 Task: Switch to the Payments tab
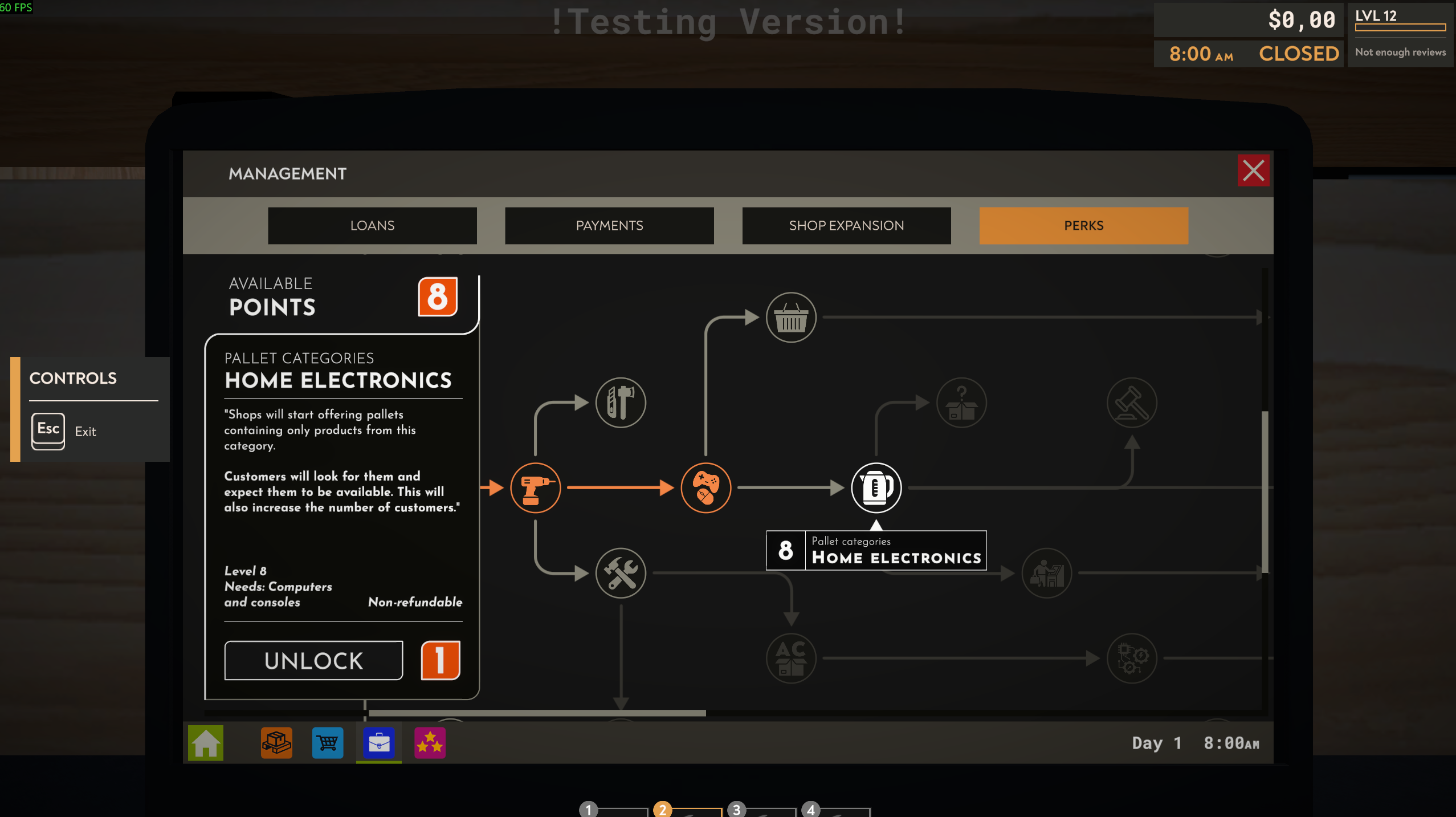(609, 226)
